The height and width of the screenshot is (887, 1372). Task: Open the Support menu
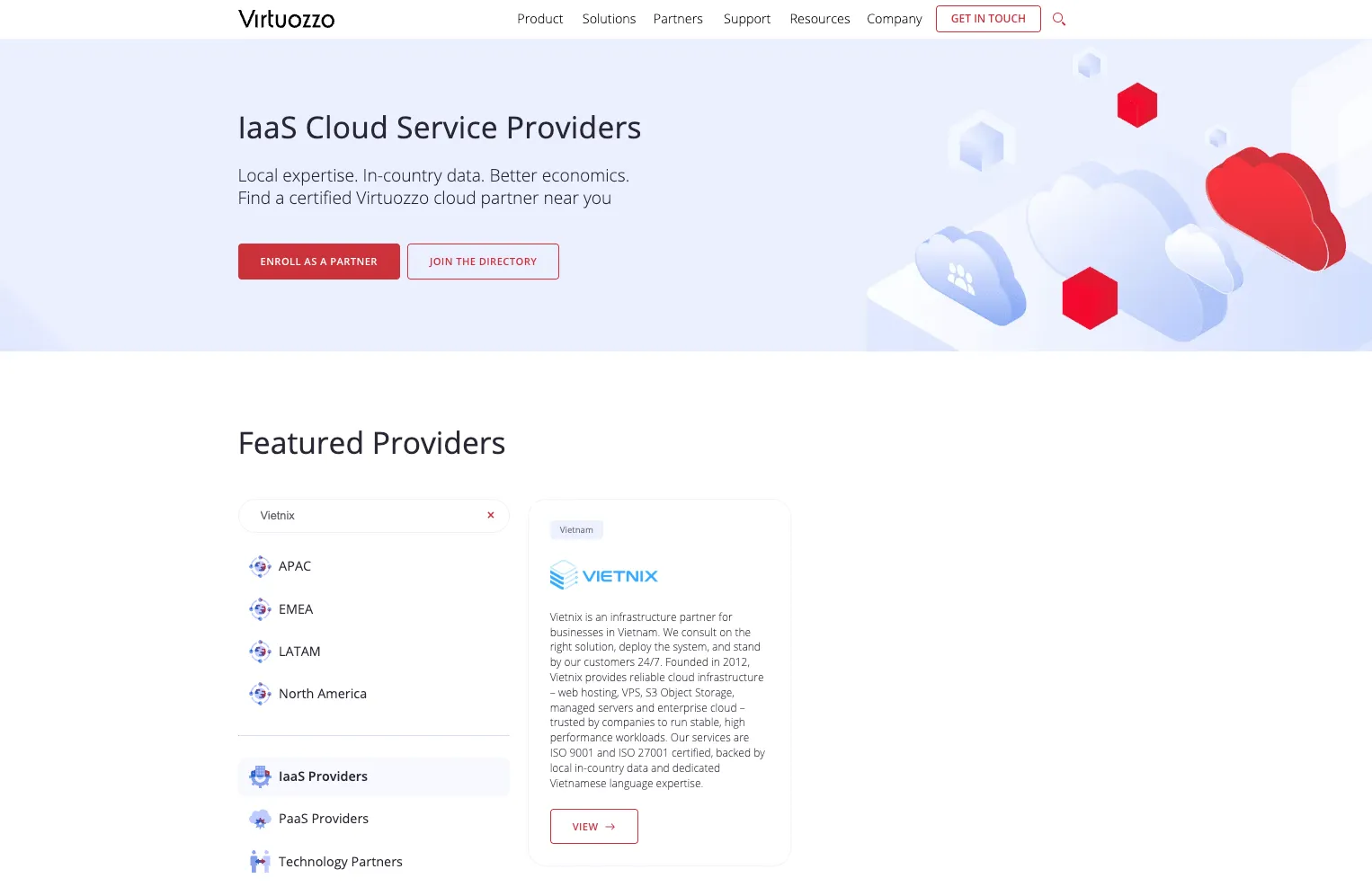[746, 19]
